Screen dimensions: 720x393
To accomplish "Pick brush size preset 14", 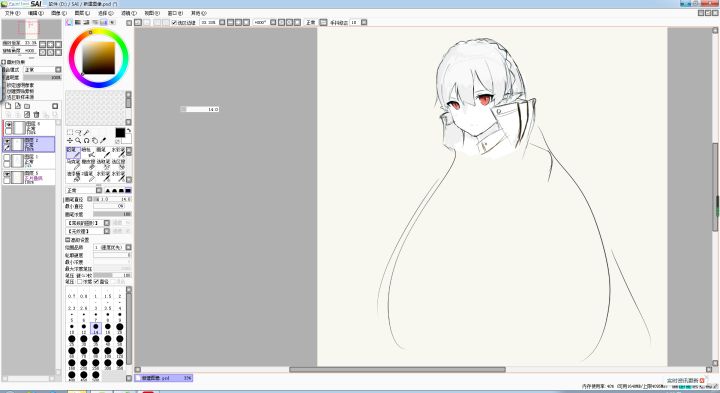I will (x=96, y=329).
